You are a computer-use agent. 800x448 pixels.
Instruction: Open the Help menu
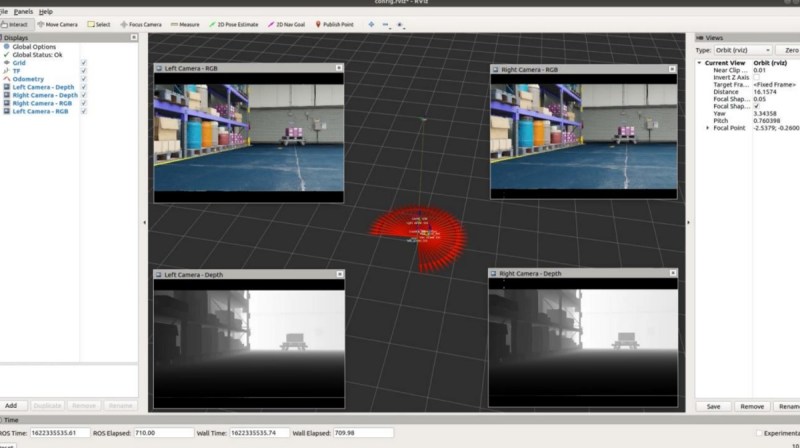tap(45, 11)
